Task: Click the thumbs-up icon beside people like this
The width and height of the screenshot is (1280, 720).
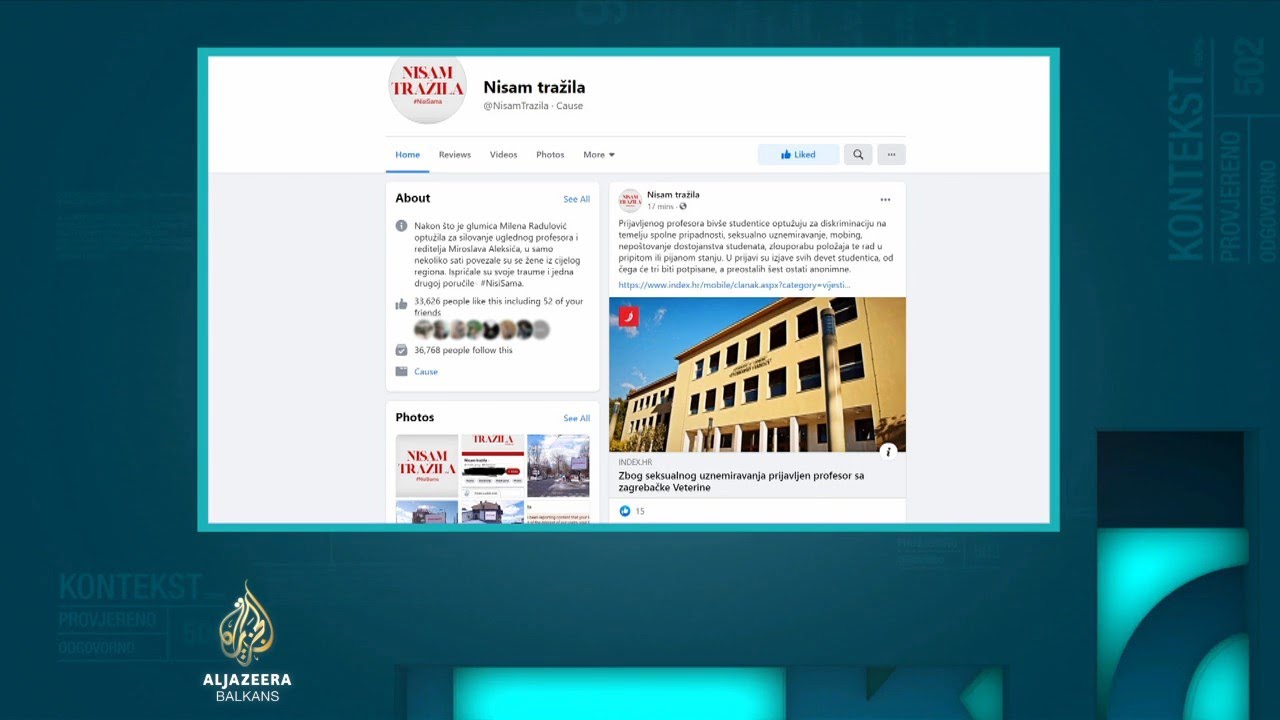Action: click(401, 303)
